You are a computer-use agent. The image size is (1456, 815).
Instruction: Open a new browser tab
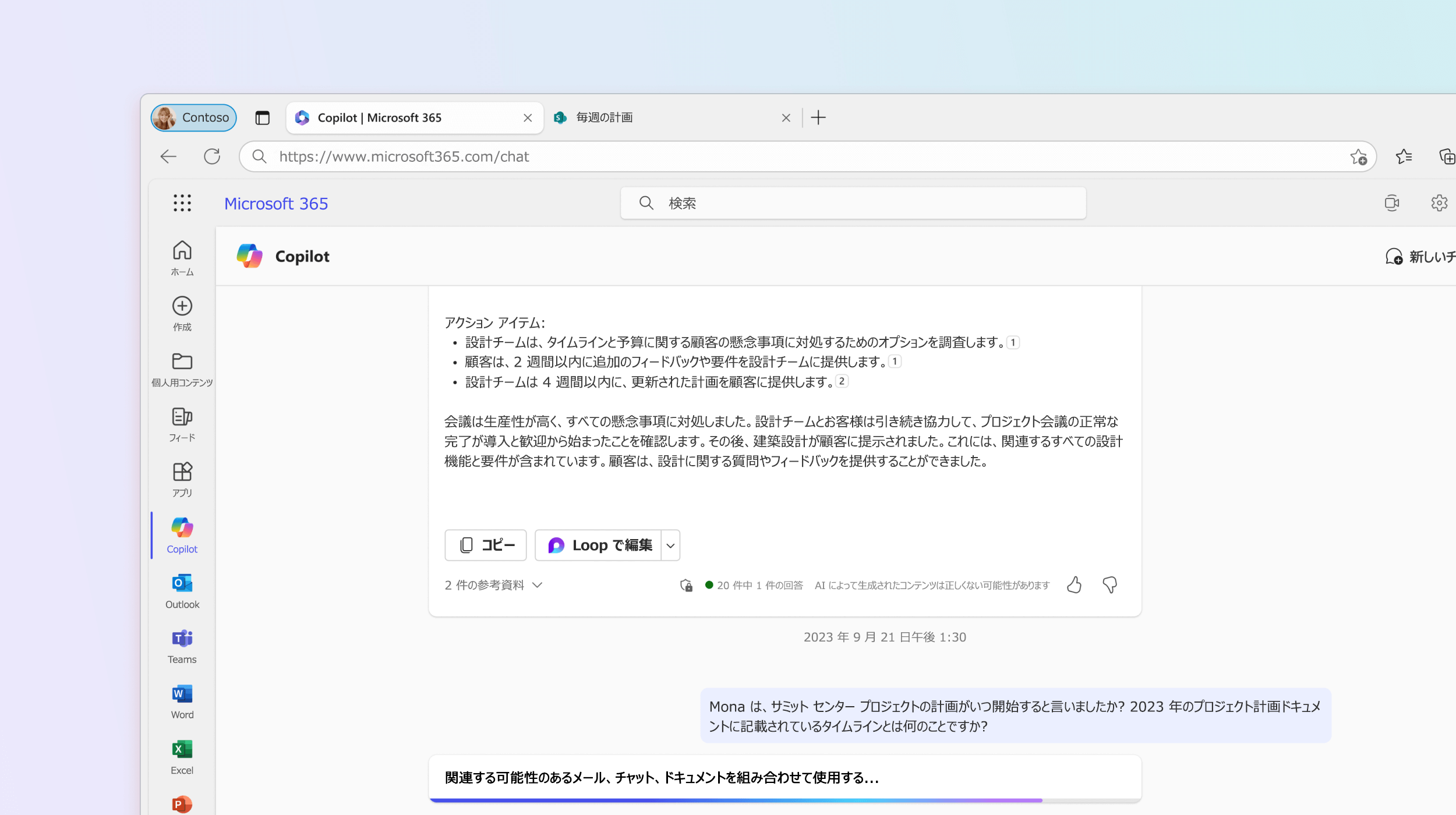pos(818,118)
